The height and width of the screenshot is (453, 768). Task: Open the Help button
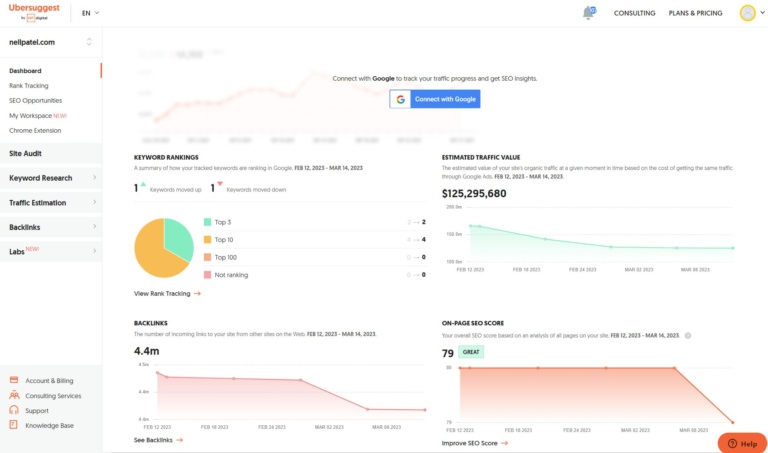[x=742, y=443]
